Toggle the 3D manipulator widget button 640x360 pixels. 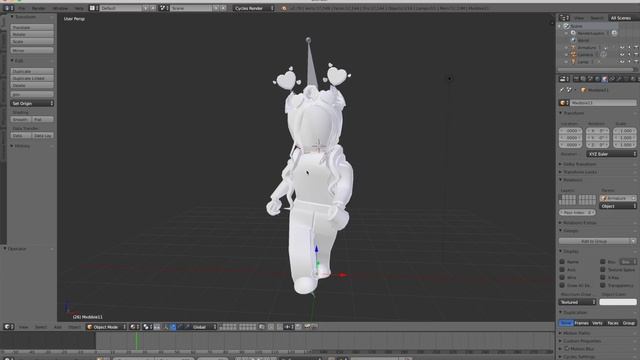pos(165,327)
